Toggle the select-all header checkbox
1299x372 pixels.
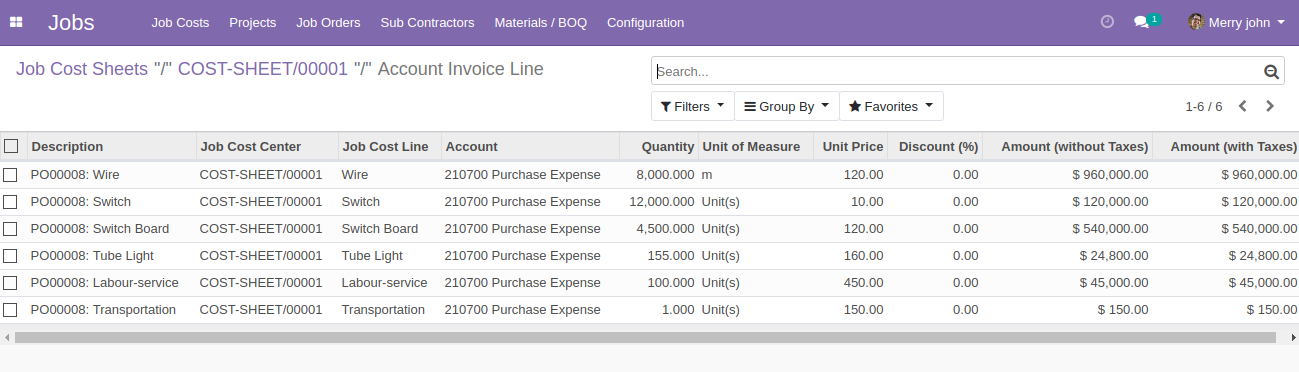(x=11, y=146)
